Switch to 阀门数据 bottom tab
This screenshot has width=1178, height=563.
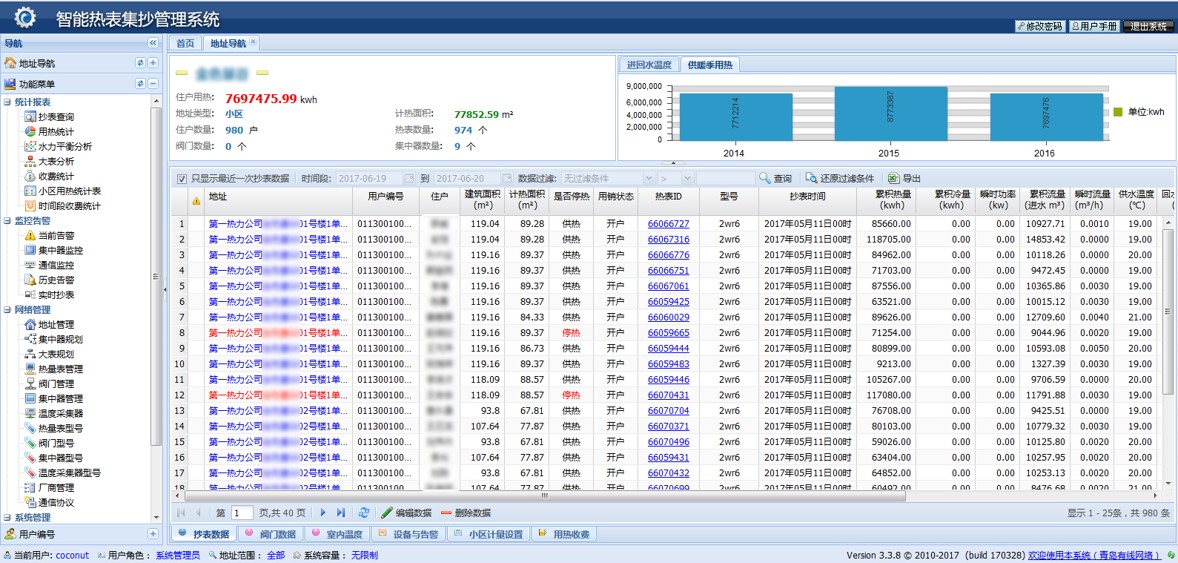pyautogui.click(x=274, y=534)
